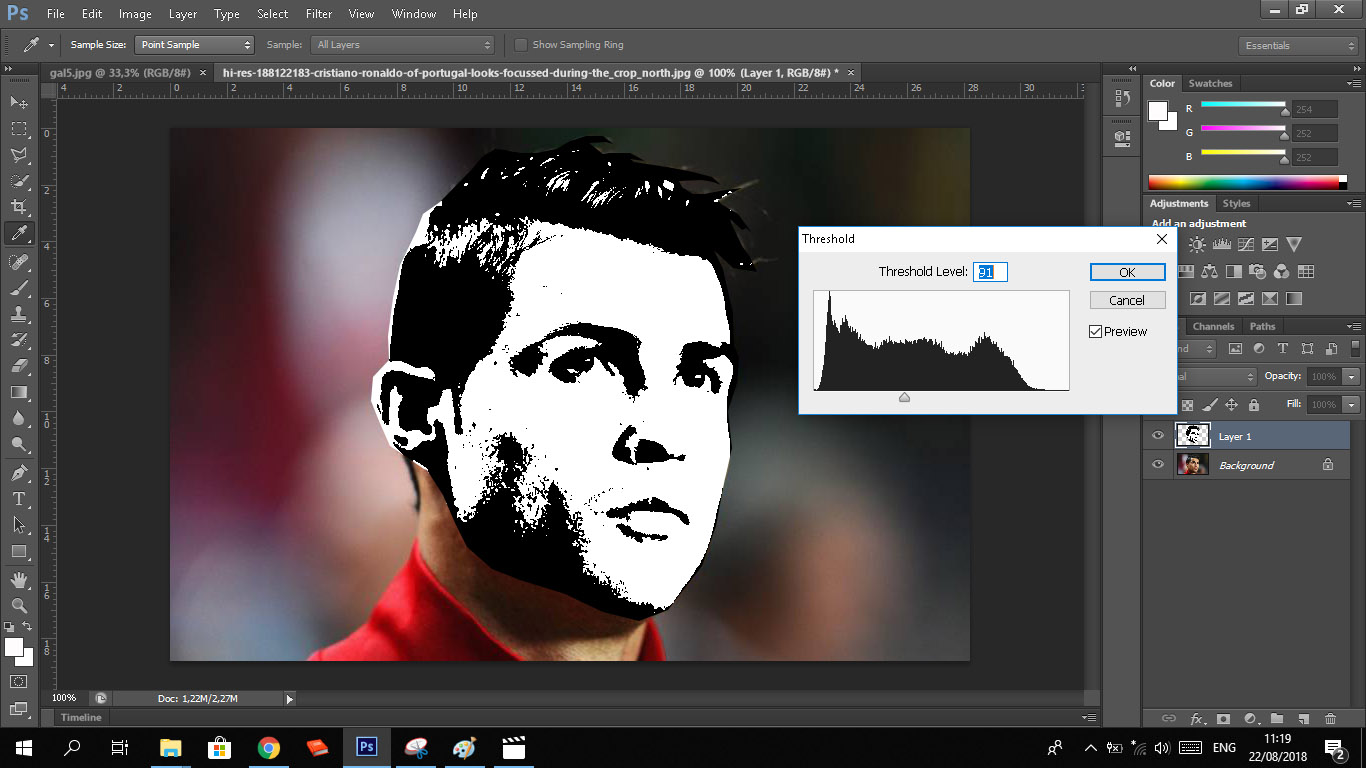The width and height of the screenshot is (1366, 768).
Task: Open the Filter menu
Action: 318,14
